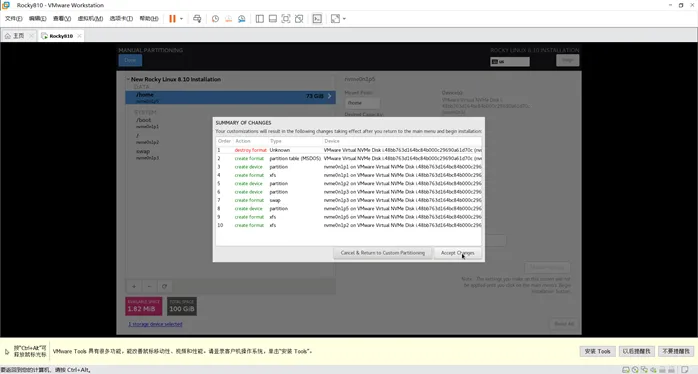Enter full screen mode icon in the toolbar
698x374 pixels.
click(x=286, y=19)
